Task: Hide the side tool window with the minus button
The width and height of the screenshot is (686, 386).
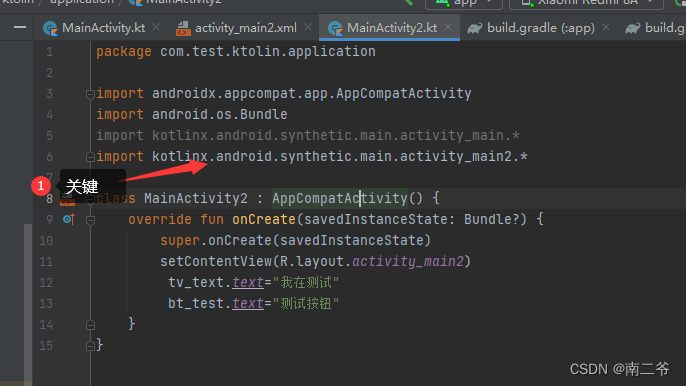Action: (20, 28)
